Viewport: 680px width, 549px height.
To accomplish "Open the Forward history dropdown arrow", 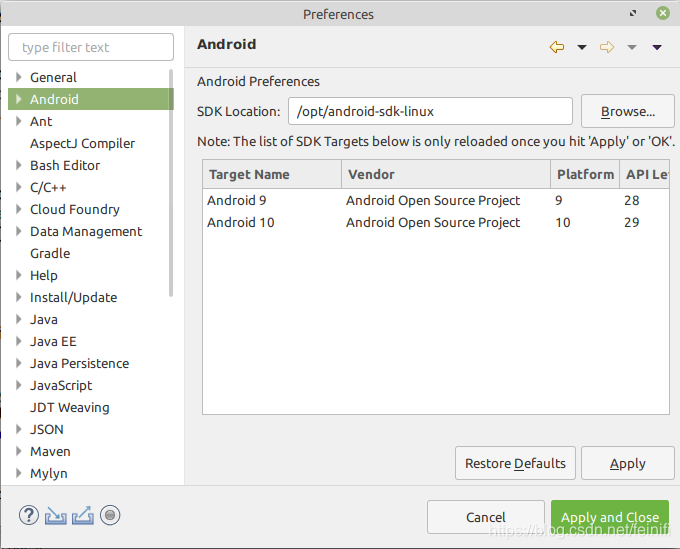I will point(632,47).
